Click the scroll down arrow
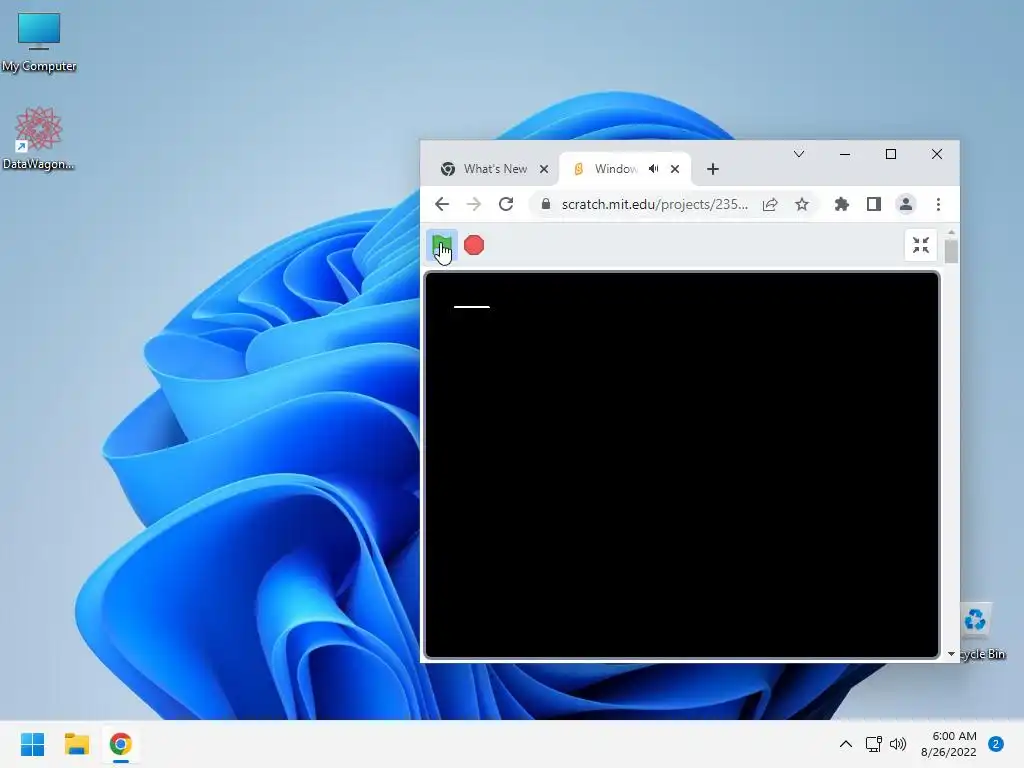 (x=952, y=654)
